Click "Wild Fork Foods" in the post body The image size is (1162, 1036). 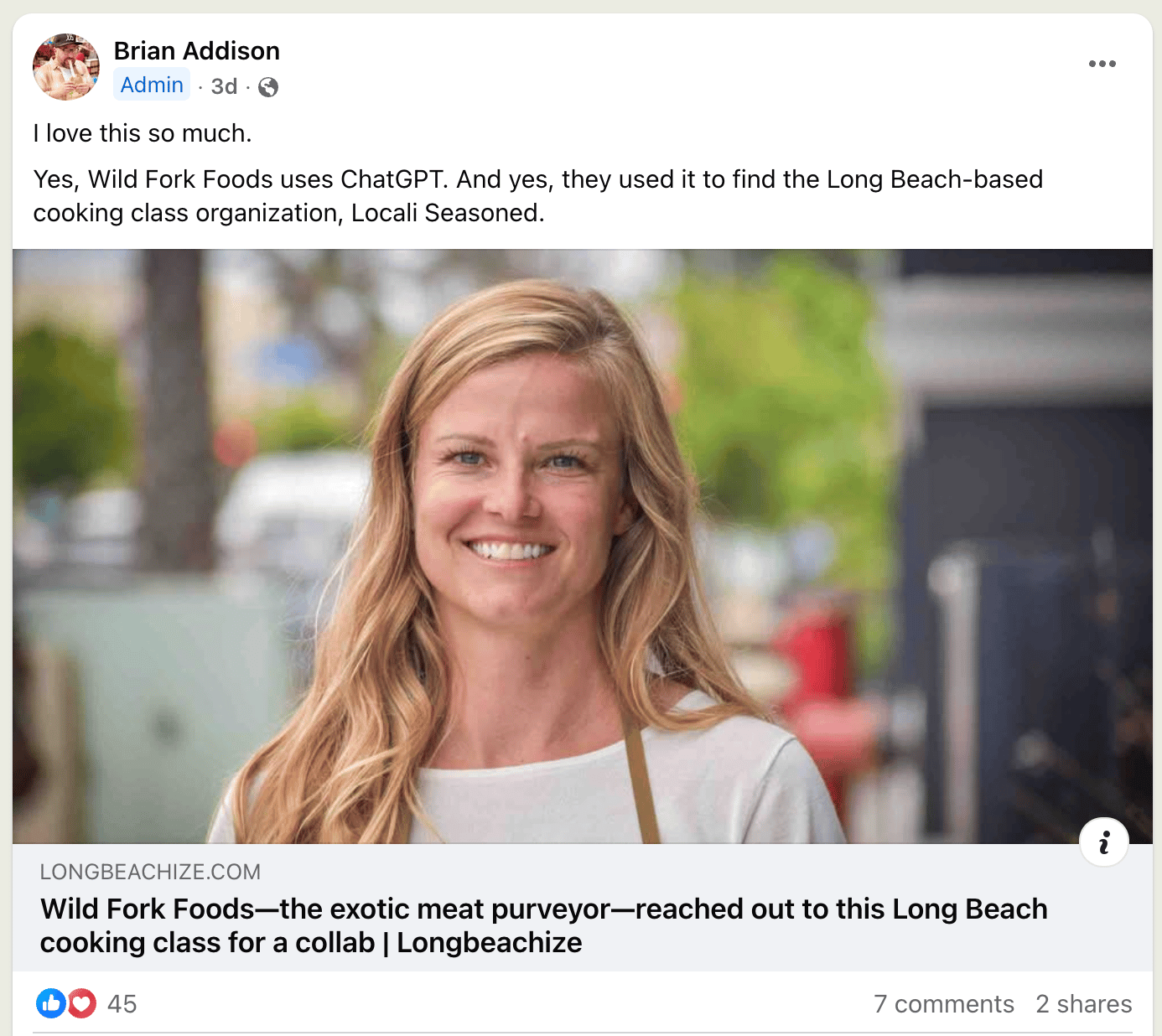coord(180,179)
